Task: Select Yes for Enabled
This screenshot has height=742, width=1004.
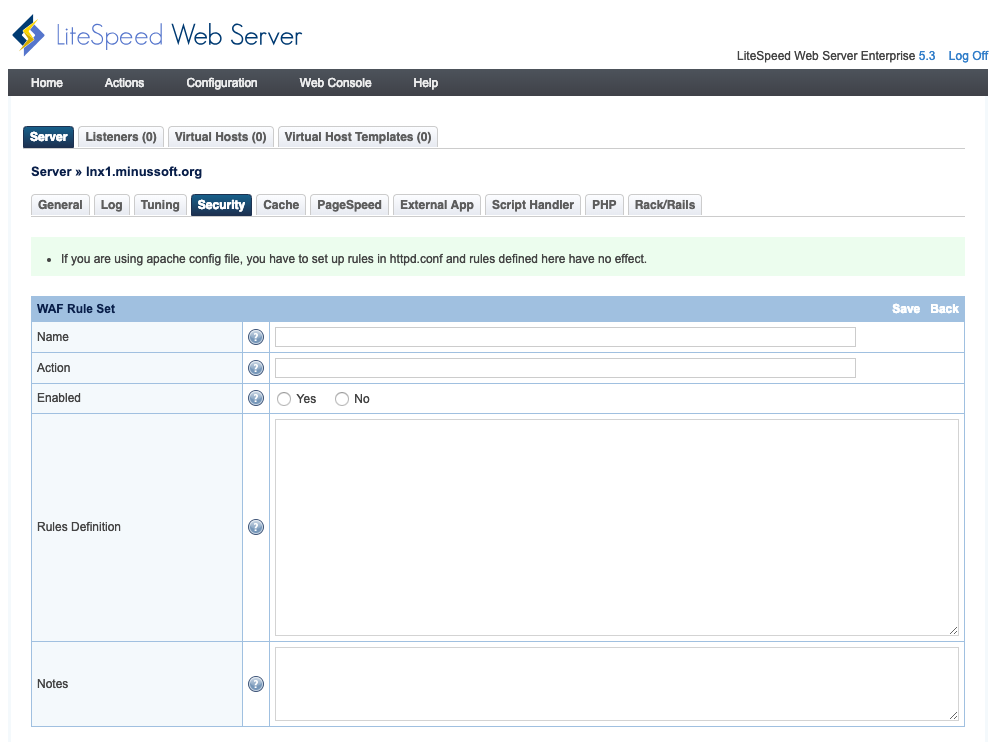Action: [284, 399]
